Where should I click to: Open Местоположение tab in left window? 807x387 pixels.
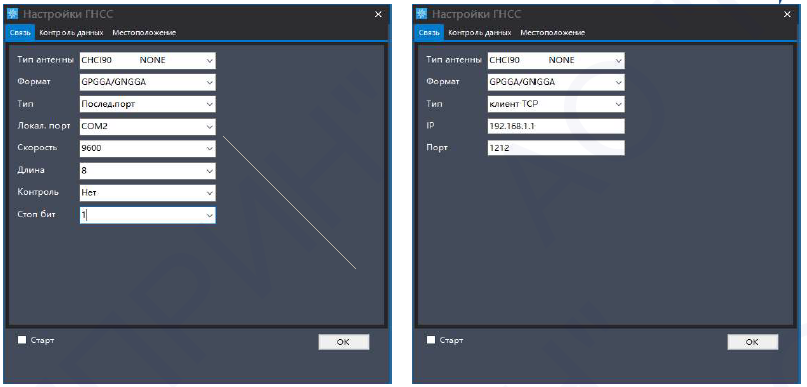click(144, 32)
